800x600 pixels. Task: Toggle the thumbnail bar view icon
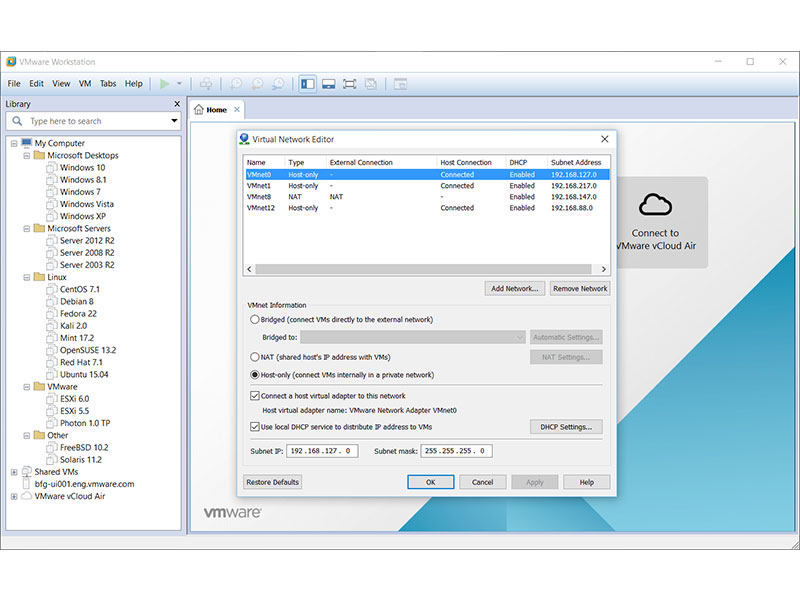pyautogui.click(x=329, y=84)
